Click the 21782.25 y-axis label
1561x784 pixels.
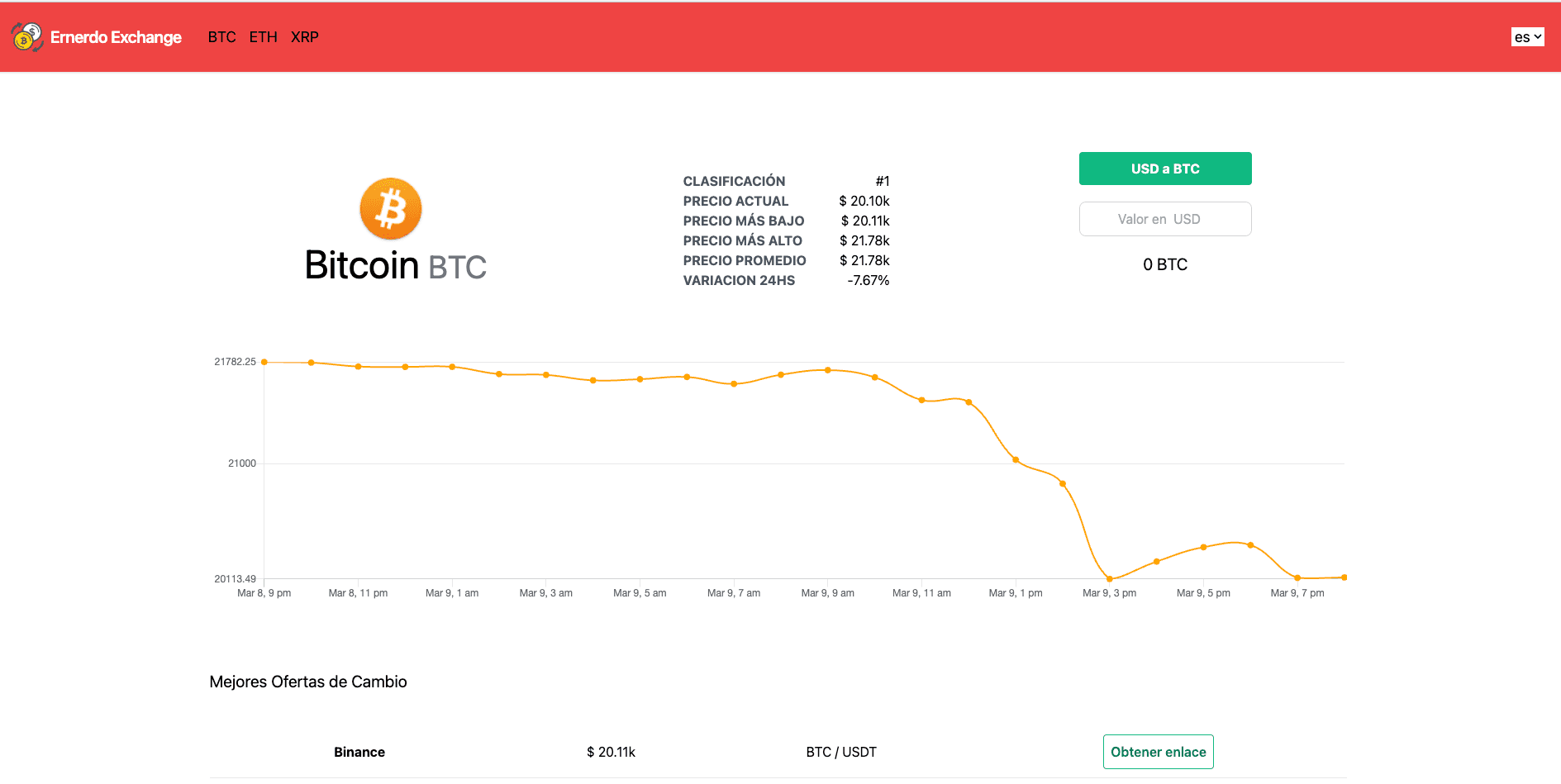pyautogui.click(x=236, y=362)
